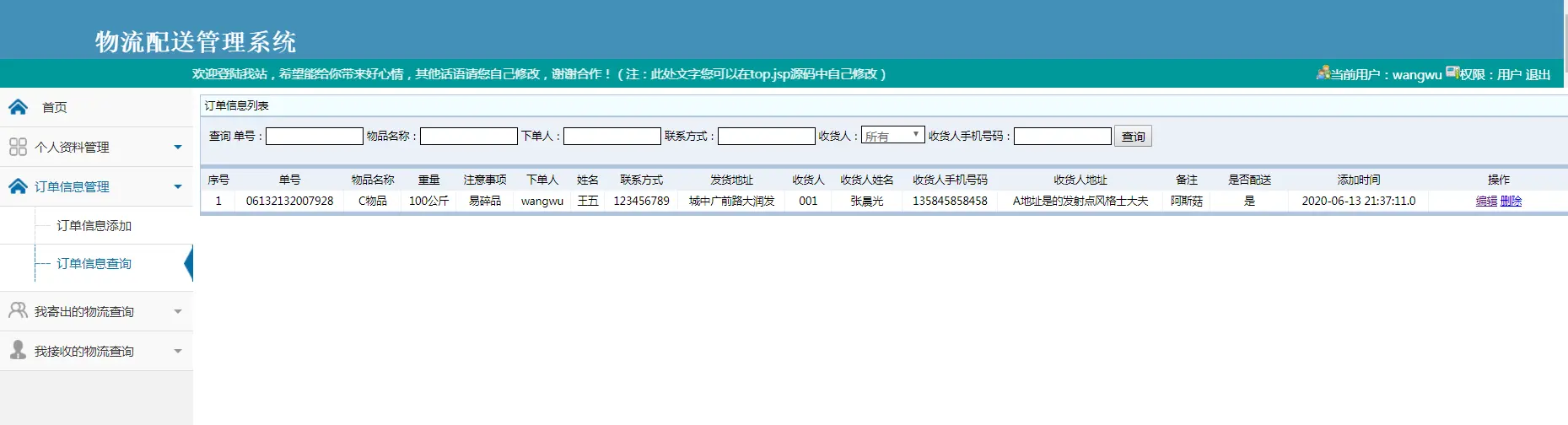The height and width of the screenshot is (425, 1568).
Task: Click the 订单信息列表 panel title
Action: [x=237, y=105]
